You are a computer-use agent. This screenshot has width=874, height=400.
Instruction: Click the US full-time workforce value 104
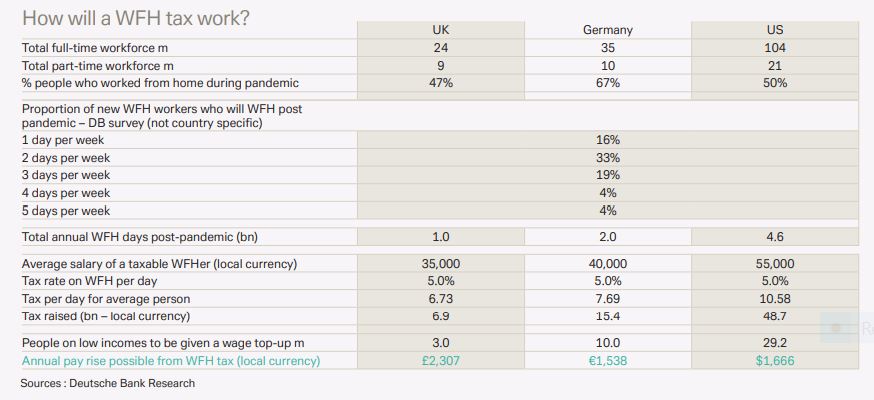click(774, 48)
